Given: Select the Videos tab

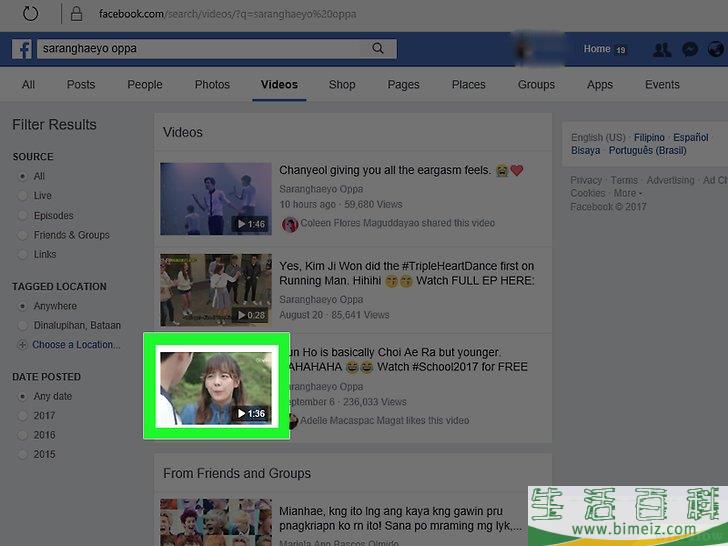Looking at the screenshot, I should pyautogui.click(x=279, y=84).
